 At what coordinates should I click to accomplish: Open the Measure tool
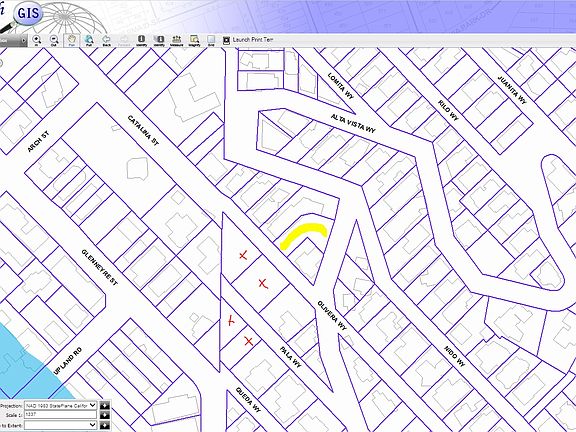pyautogui.click(x=177, y=40)
